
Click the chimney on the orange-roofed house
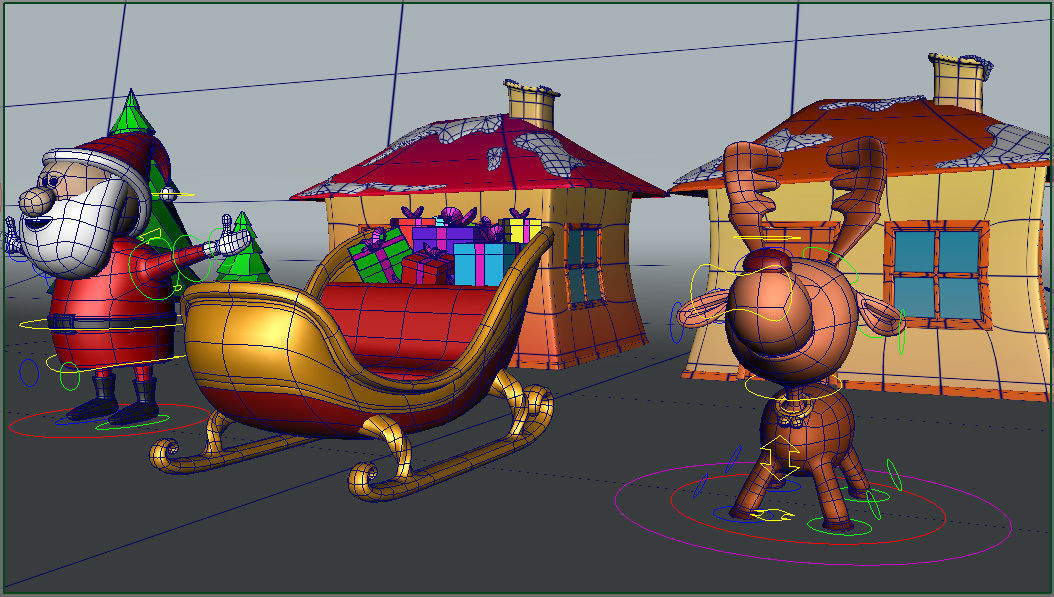pos(960,81)
